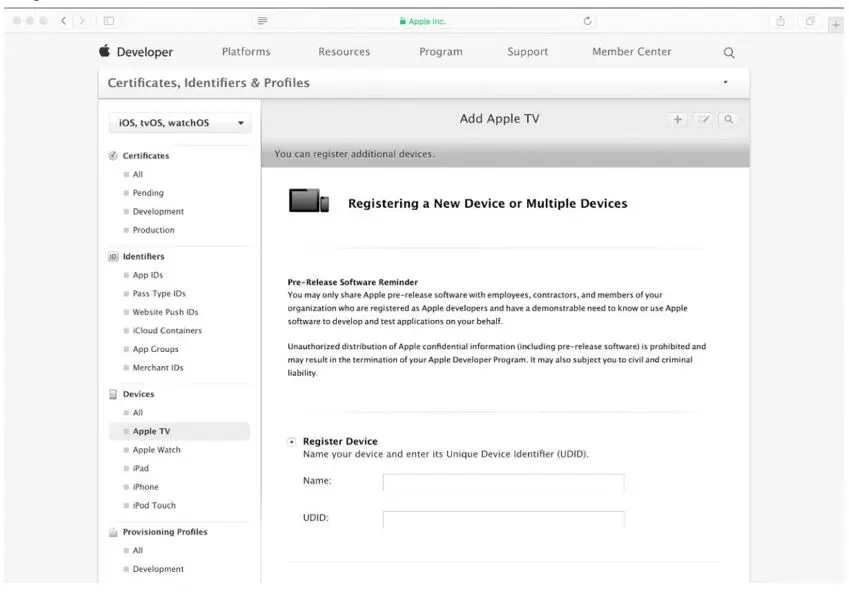Click the Devices section icon
The width and height of the screenshot is (850, 594).
[x=113, y=394]
